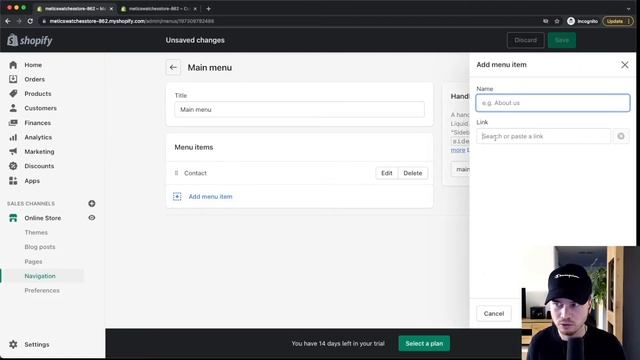Click the Add menu item link

tap(210, 197)
